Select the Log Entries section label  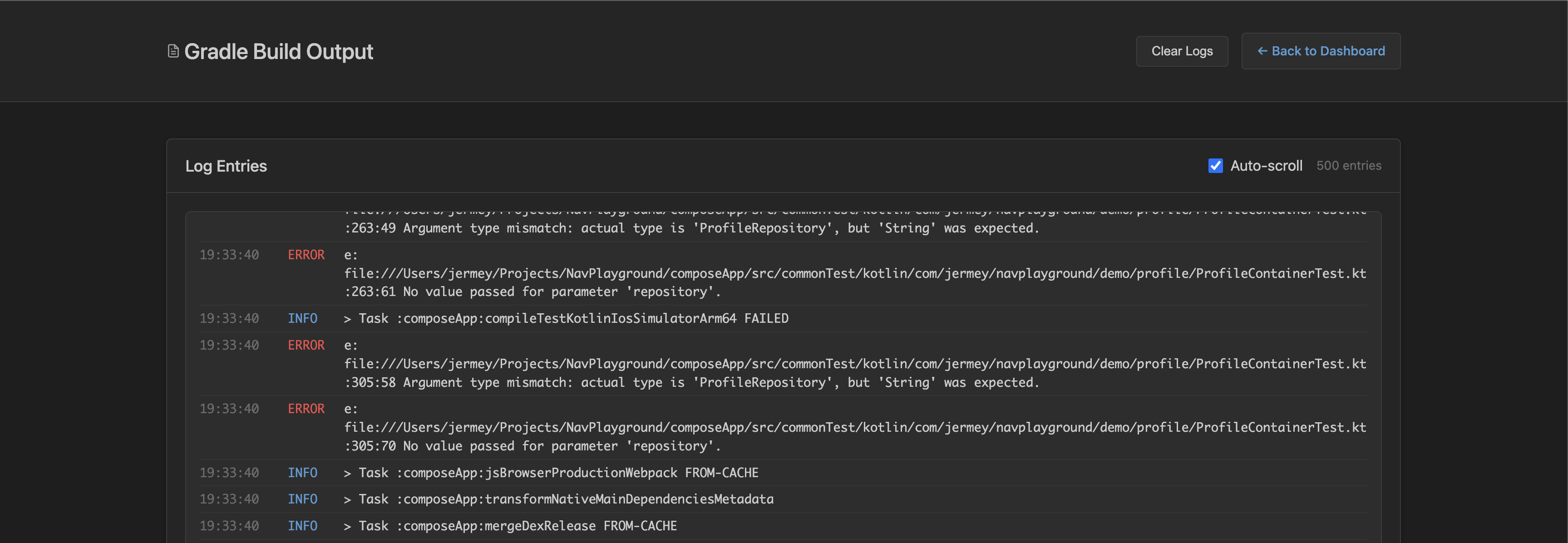pos(226,166)
